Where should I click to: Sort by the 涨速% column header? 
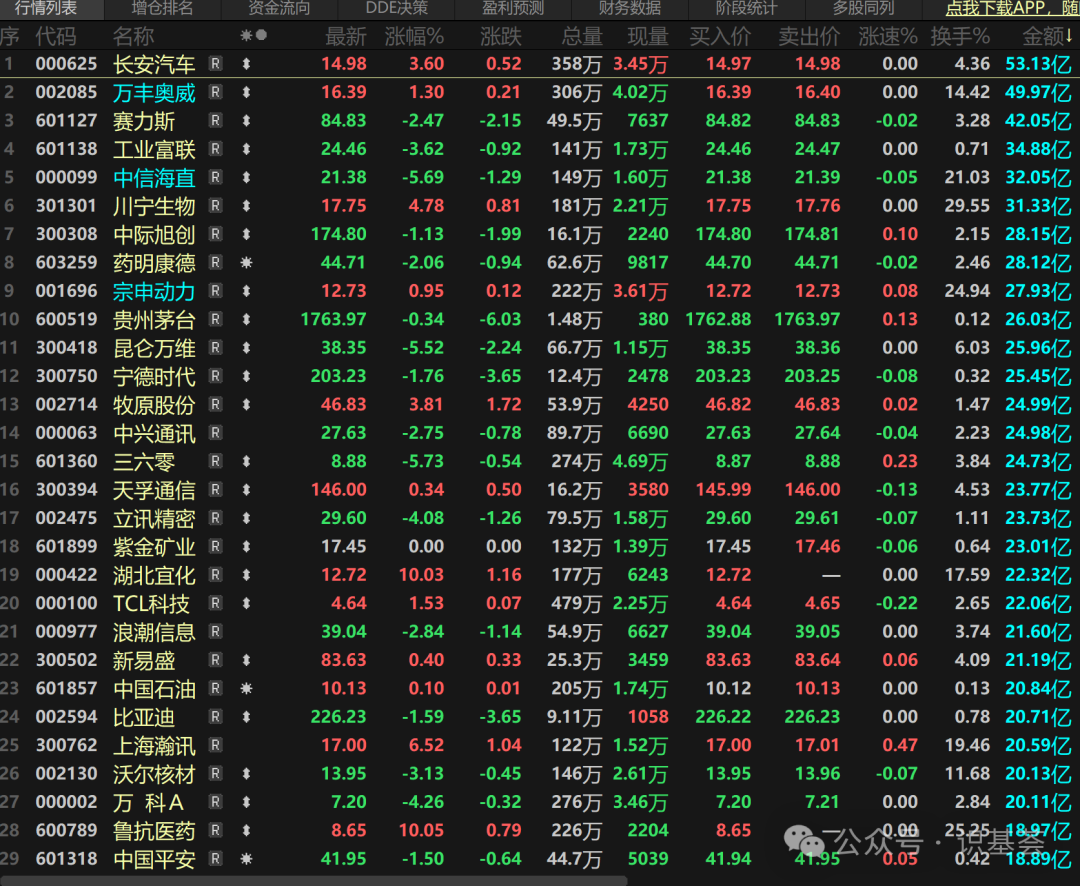click(888, 36)
